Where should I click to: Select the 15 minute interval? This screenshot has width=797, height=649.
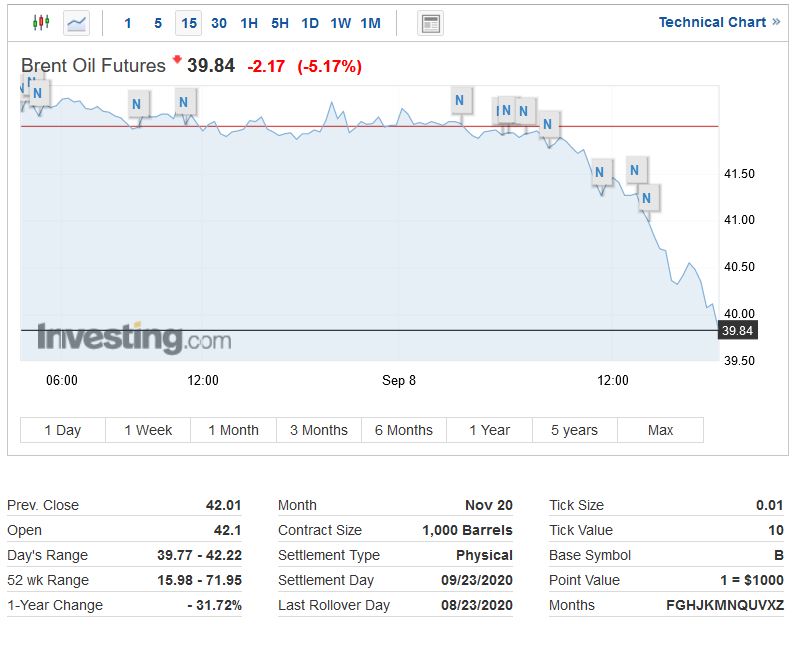tap(189, 23)
